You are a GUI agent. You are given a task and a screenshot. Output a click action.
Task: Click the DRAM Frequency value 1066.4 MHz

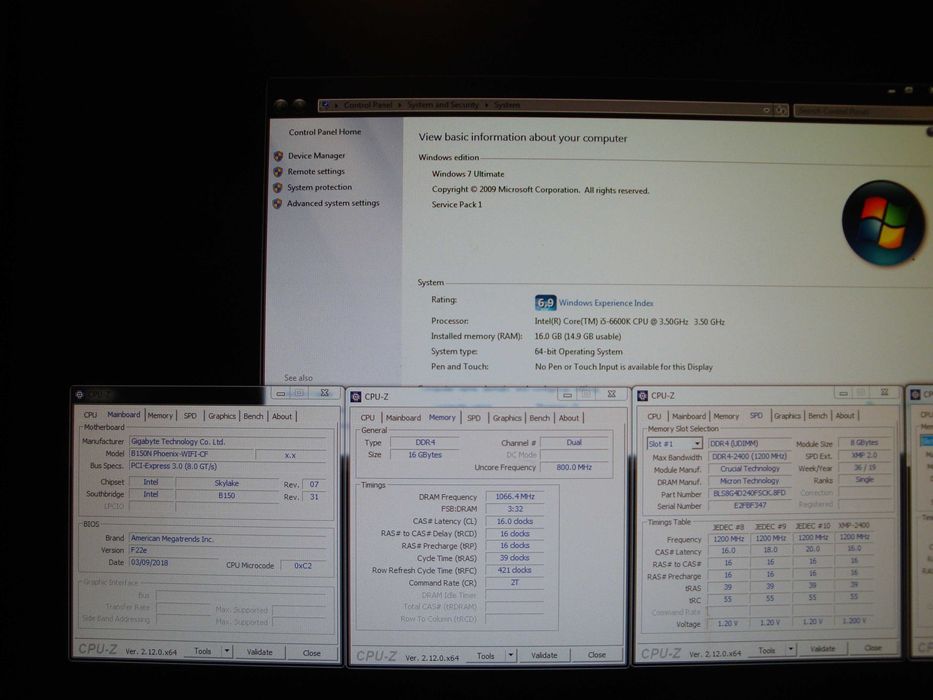point(515,496)
